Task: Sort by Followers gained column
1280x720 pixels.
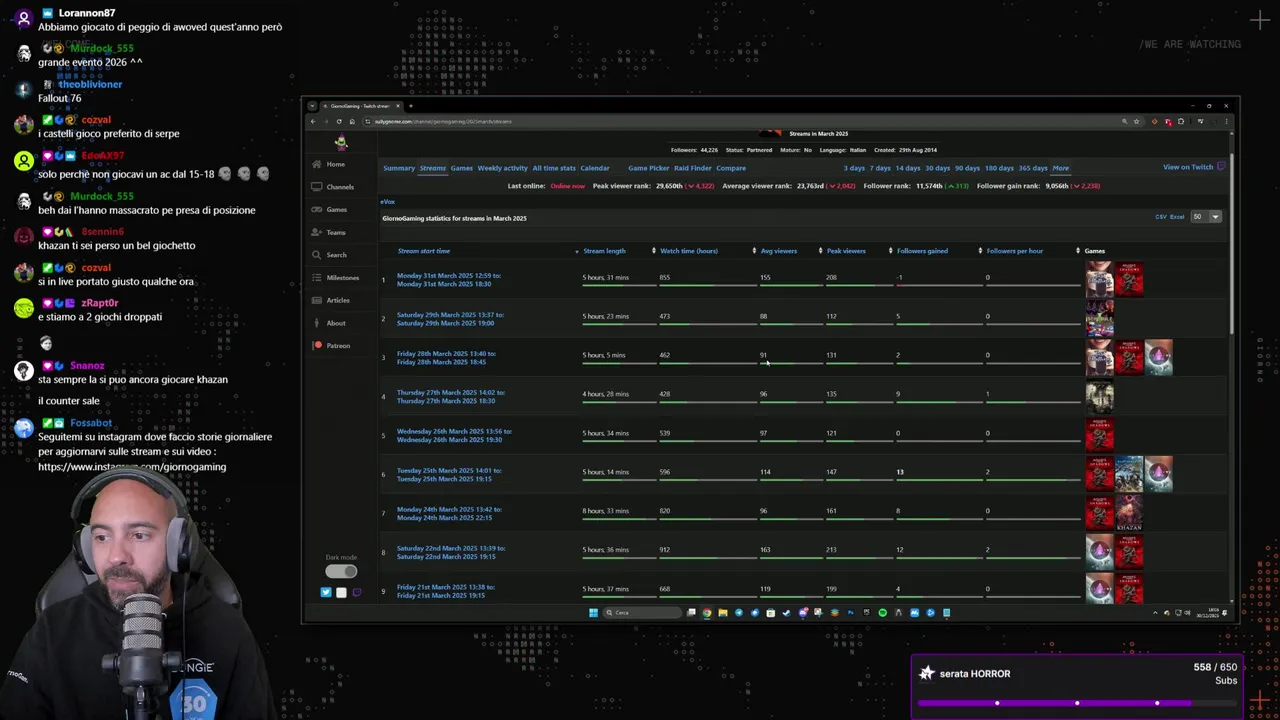Action: [x=922, y=251]
